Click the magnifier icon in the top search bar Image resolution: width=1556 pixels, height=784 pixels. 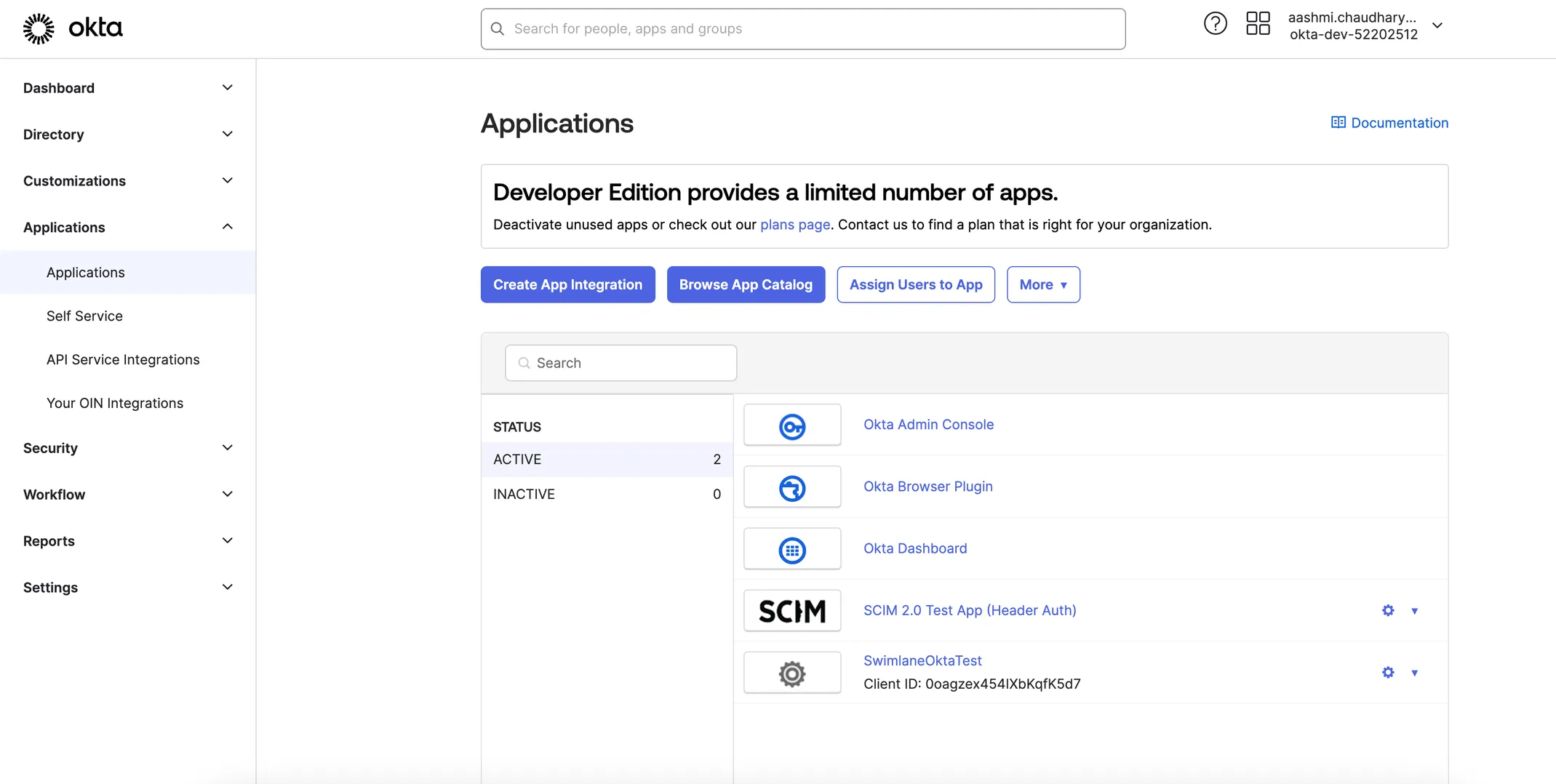(498, 29)
